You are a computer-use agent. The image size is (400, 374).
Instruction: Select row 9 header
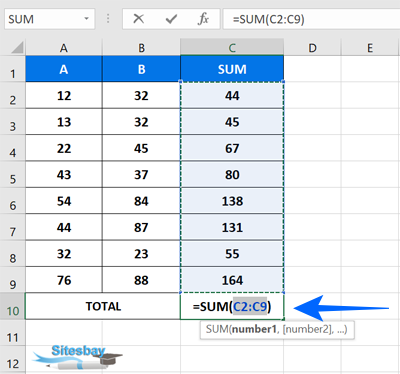tap(13, 280)
